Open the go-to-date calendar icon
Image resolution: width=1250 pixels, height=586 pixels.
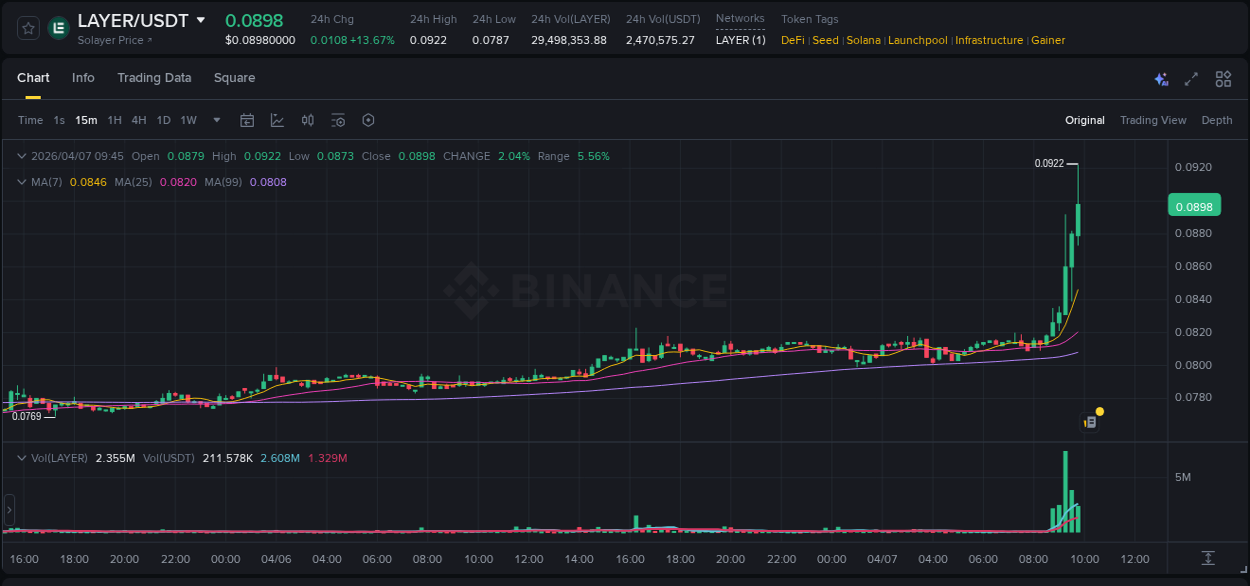[247, 120]
